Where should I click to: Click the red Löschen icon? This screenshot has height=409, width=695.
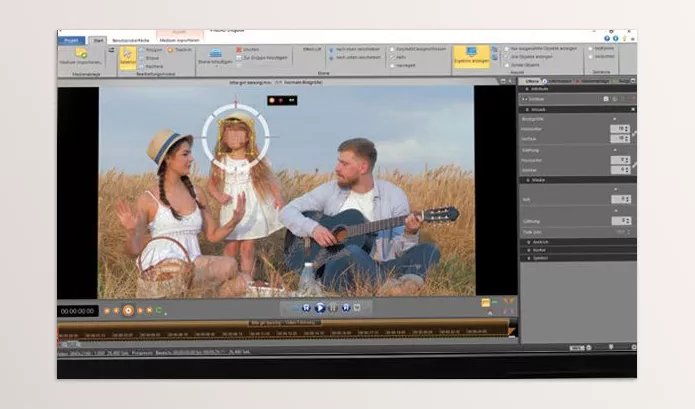pyautogui.click(x=239, y=50)
